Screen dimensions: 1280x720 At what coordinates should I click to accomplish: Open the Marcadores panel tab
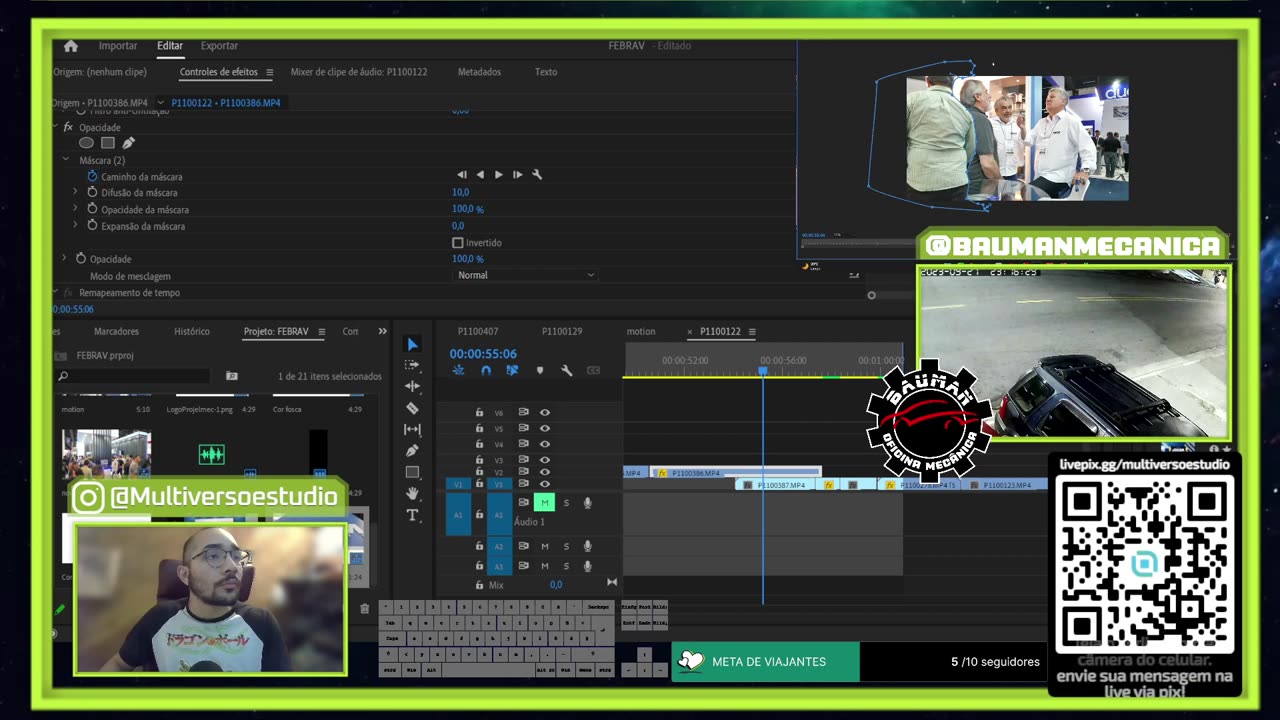point(116,332)
